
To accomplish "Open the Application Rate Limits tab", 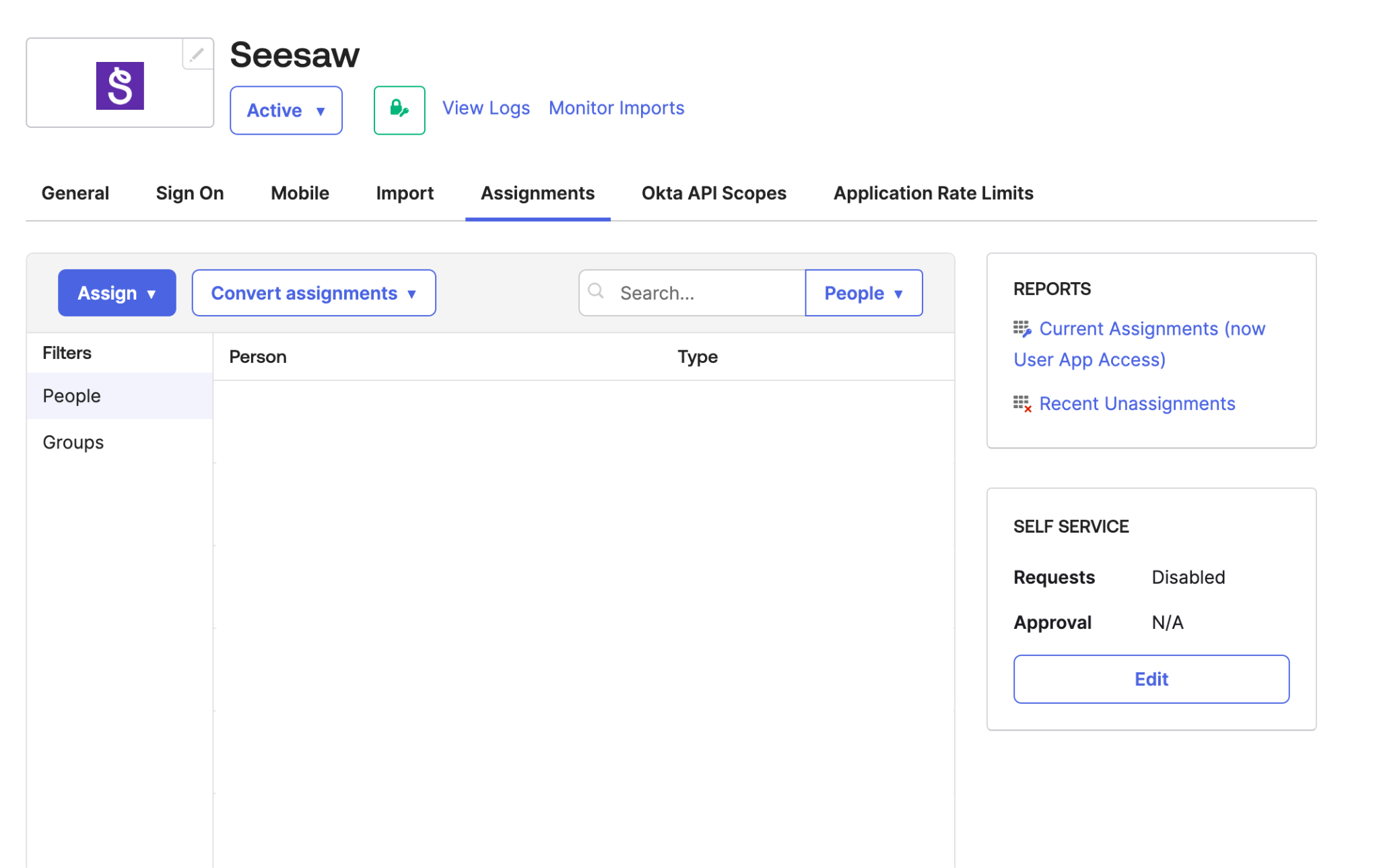I will pos(933,193).
